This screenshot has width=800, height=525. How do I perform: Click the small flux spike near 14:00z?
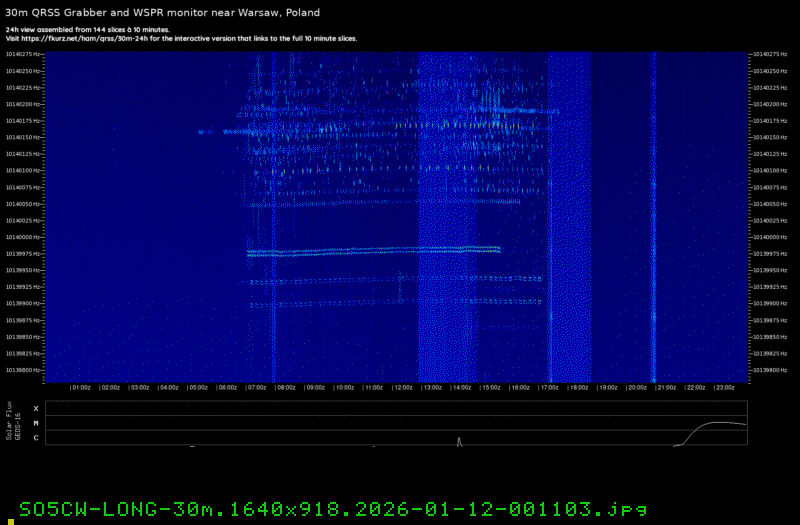pos(459,442)
